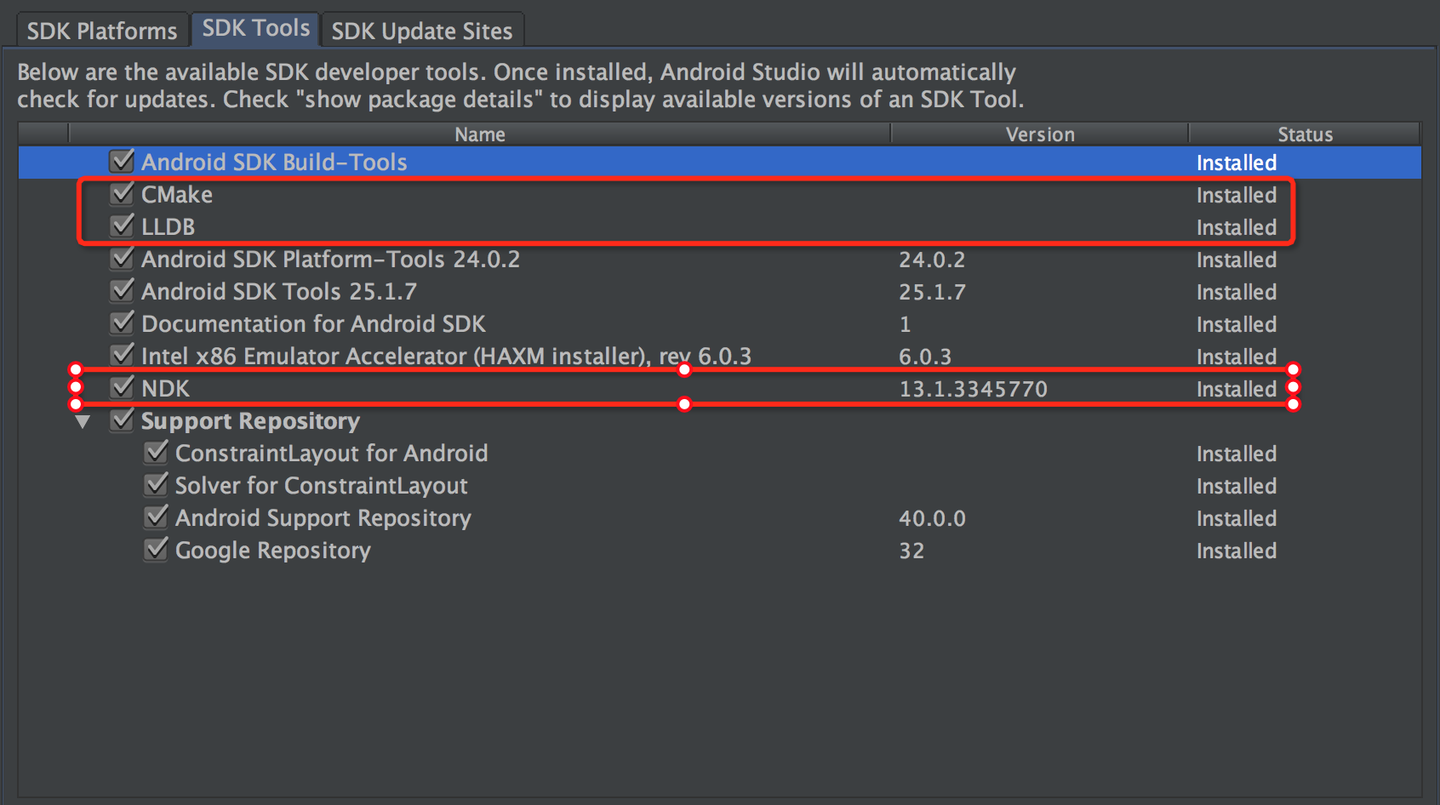Sort the table by Name column header
The image size is (1440, 805).
[479, 134]
